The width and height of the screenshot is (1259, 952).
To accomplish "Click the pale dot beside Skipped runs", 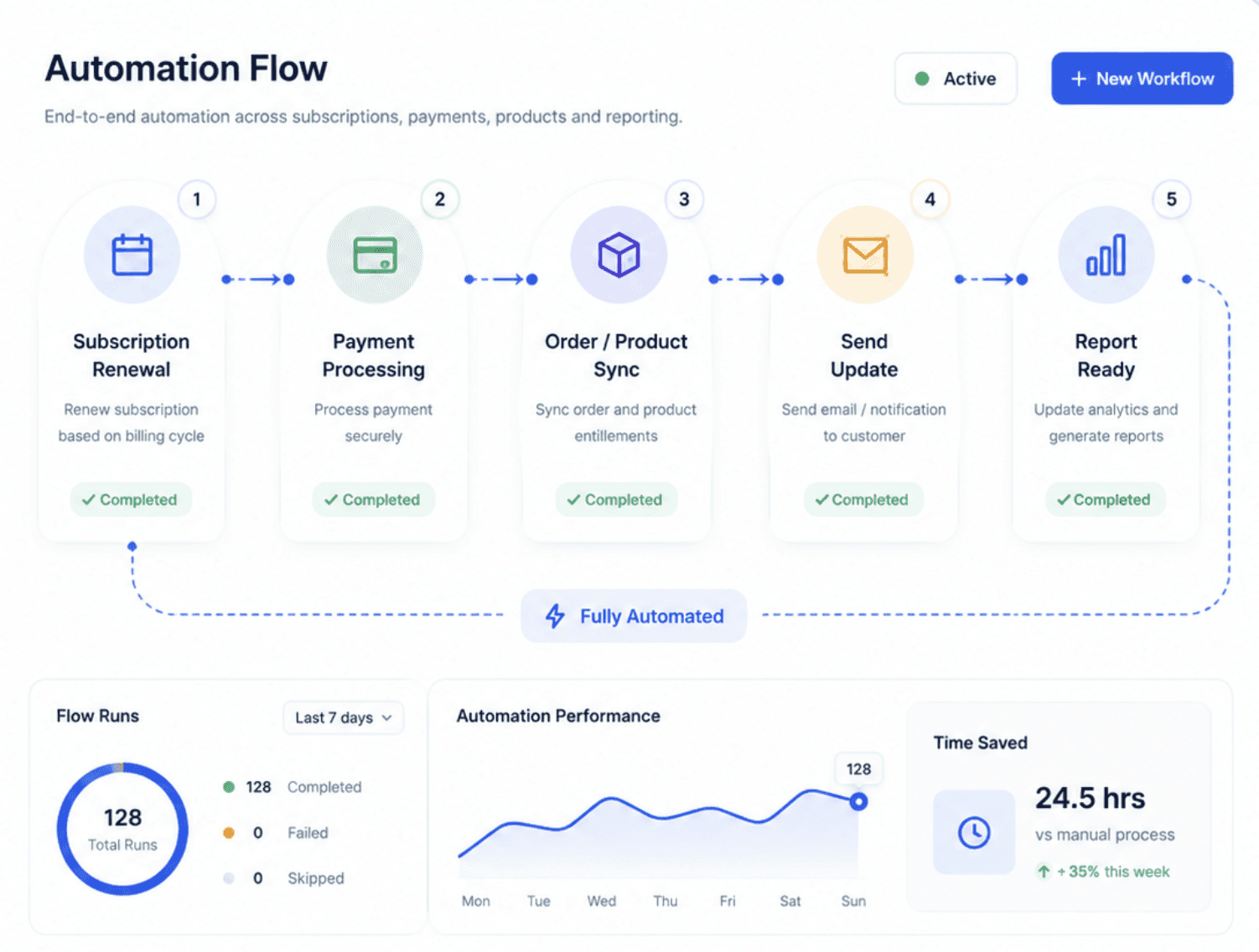I will pyautogui.click(x=229, y=878).
